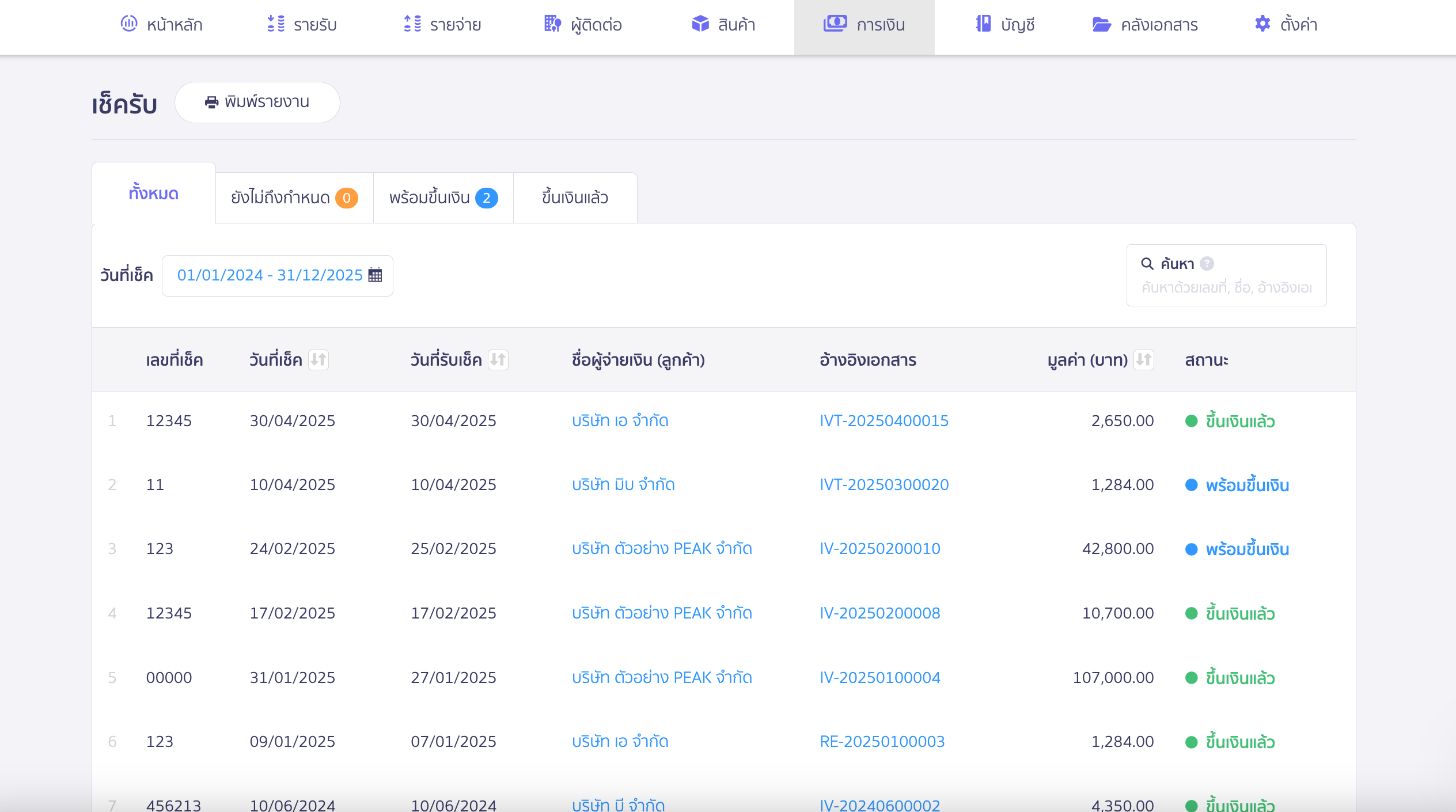Viewport: 1456px width, 812px height.
Task: Click the พิมพ์รายงาน print report button
Action: click(x=257, y=102)
